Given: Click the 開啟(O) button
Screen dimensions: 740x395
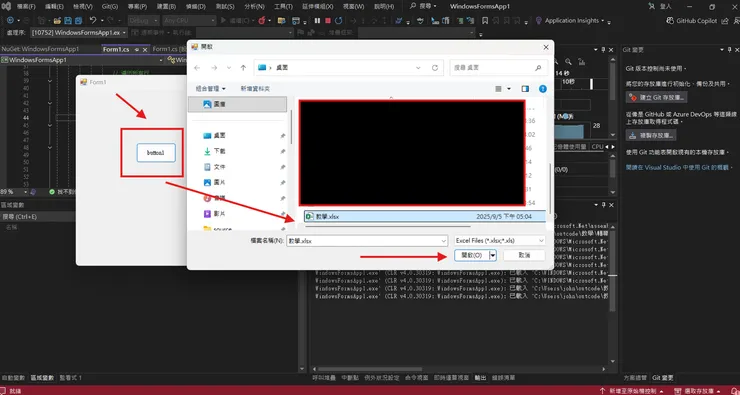Looking at the screenshot, I should click(x=471, y=255).
